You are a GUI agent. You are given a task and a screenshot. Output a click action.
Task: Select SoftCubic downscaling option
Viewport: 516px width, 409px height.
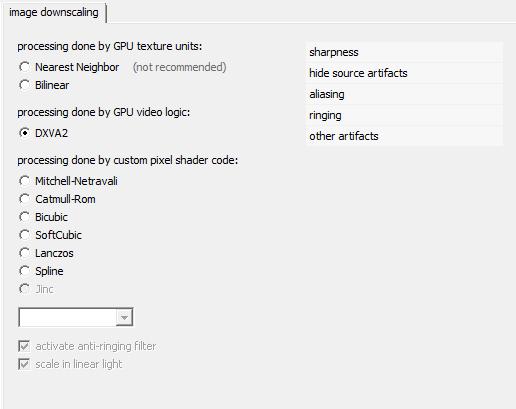pos(24,235)
